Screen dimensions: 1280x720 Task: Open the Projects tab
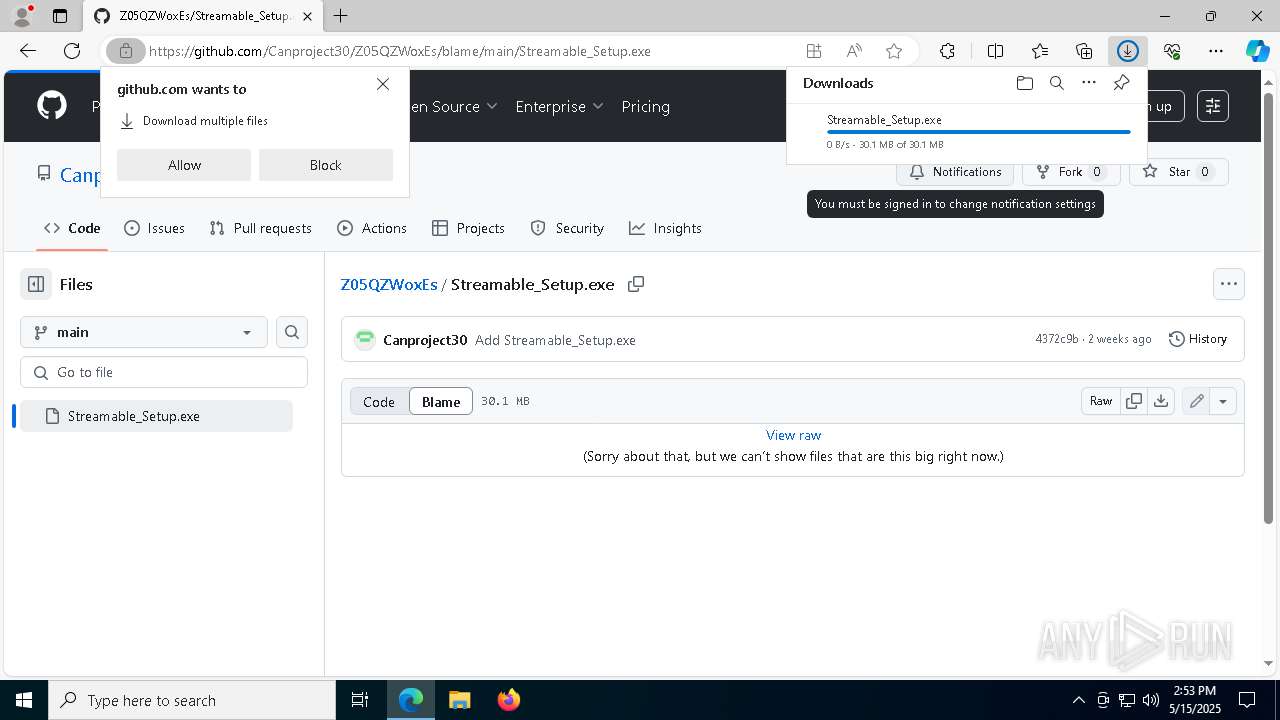coord(468,228)
